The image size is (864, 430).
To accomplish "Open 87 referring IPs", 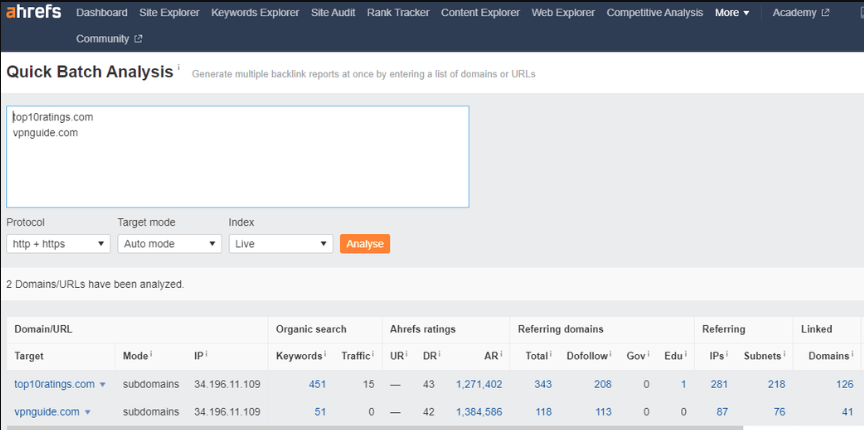I will click(x=722, y=412).
